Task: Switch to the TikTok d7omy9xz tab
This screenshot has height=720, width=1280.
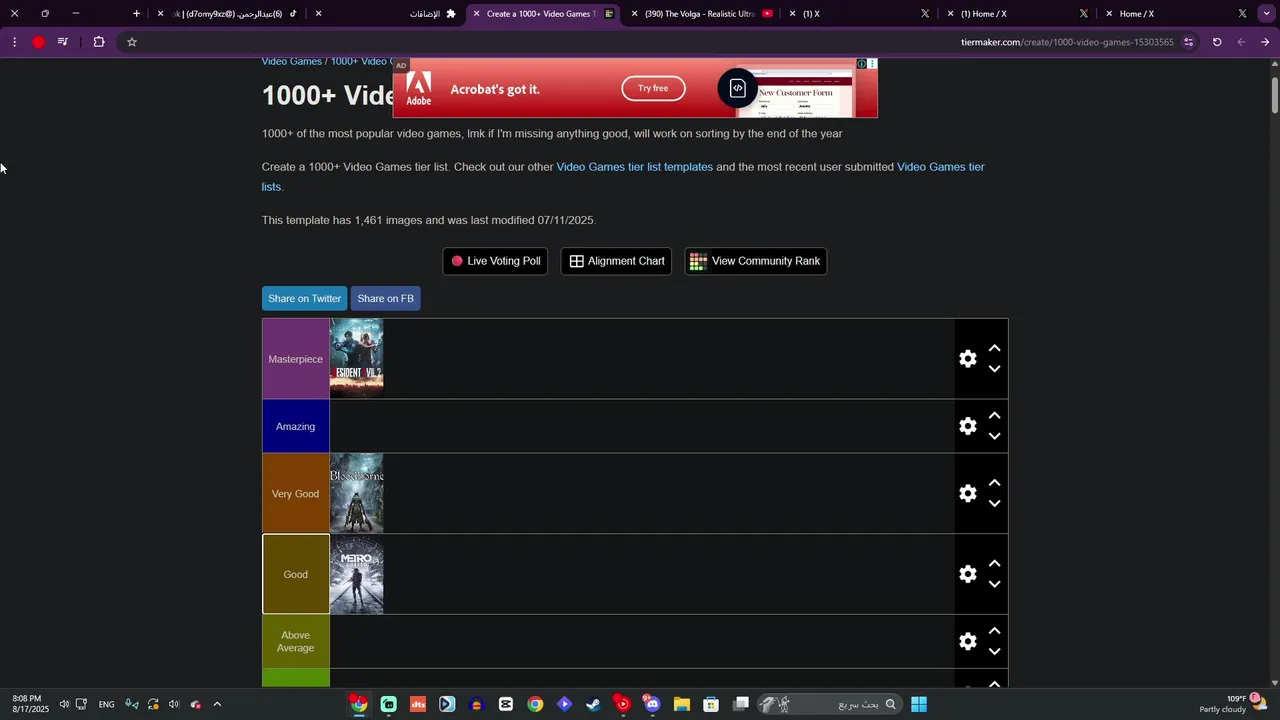Action: point(230,14)
